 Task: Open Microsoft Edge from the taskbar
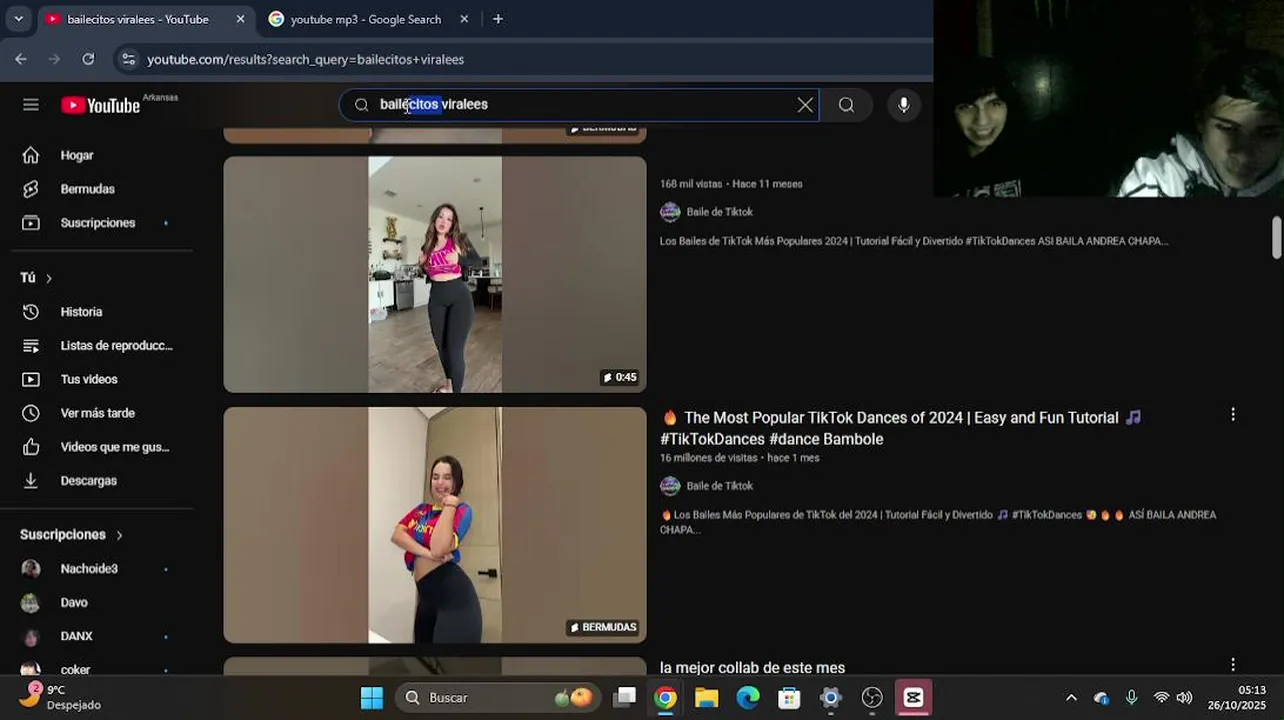[x=748, y=698]
